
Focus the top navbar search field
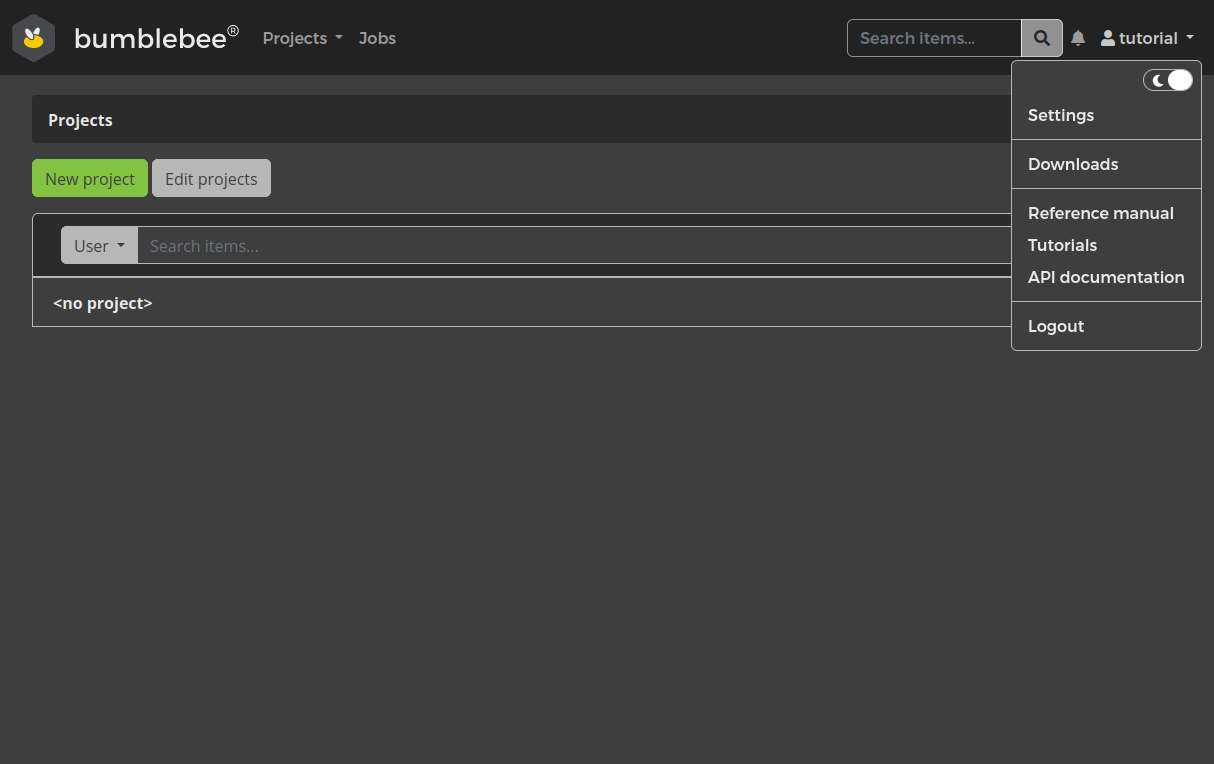[x=934, y=38]
